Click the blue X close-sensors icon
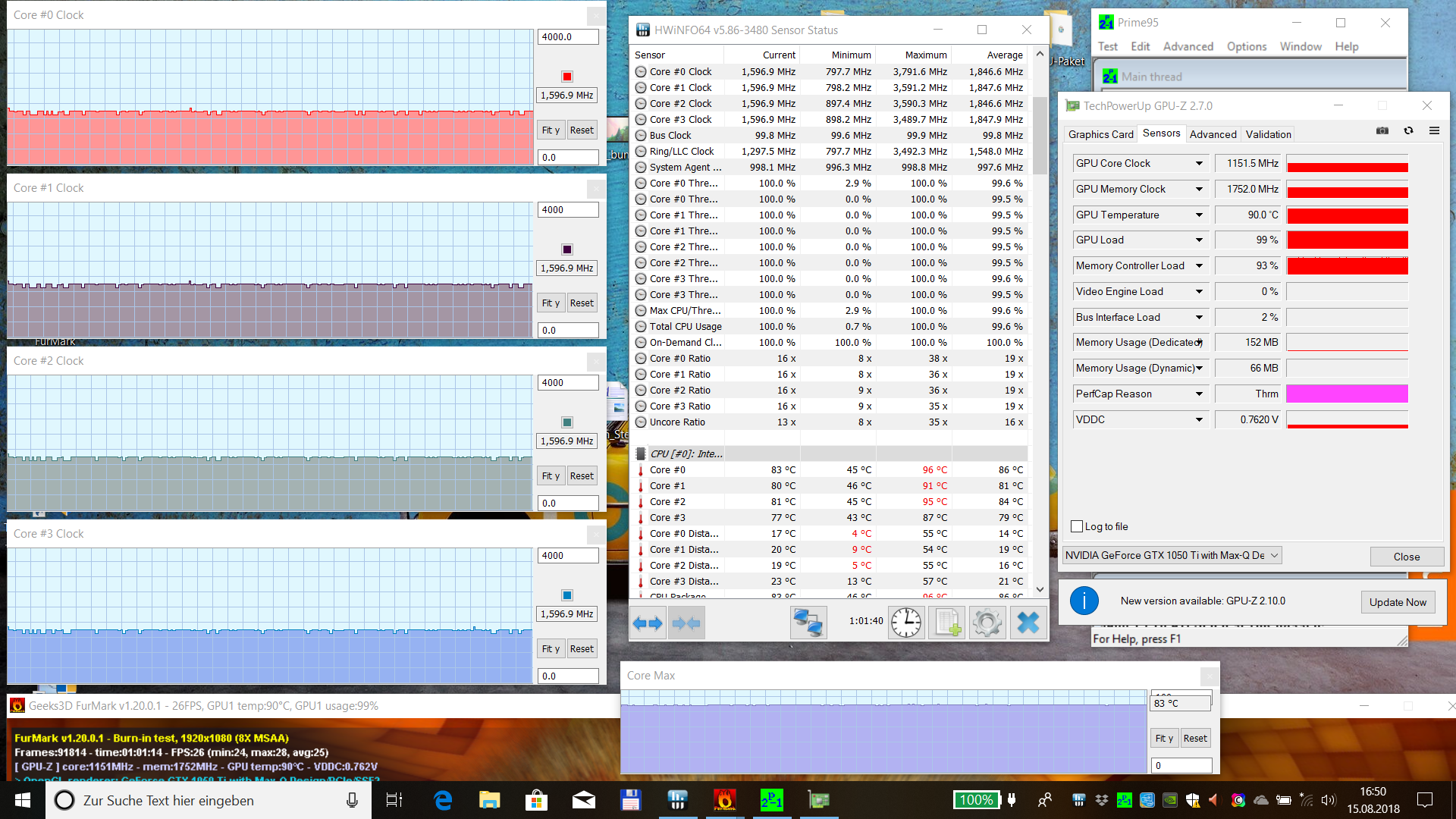Viewport: 1456px width, 819px height. (x=1028, y=623)
